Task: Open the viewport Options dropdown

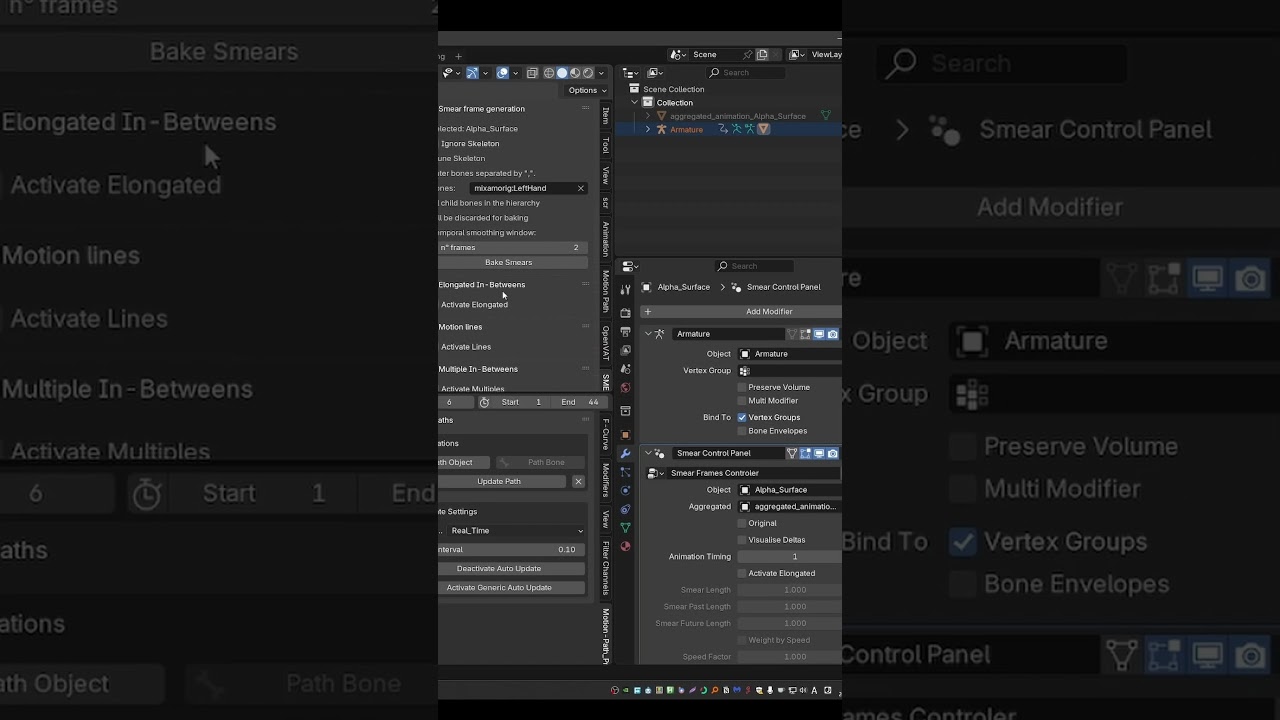Action: [586, 90]
